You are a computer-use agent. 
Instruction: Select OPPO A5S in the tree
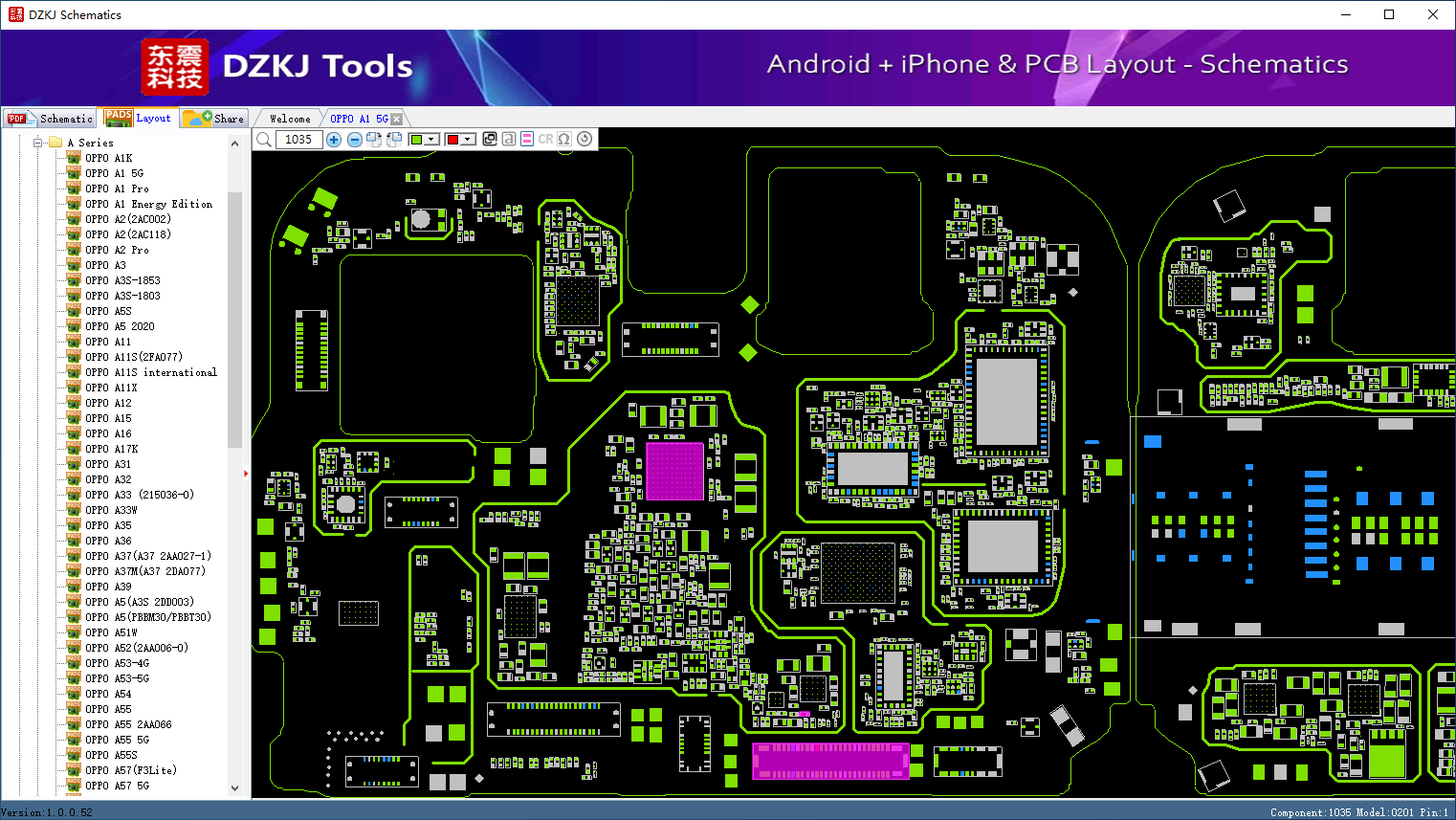click(108, 311)
